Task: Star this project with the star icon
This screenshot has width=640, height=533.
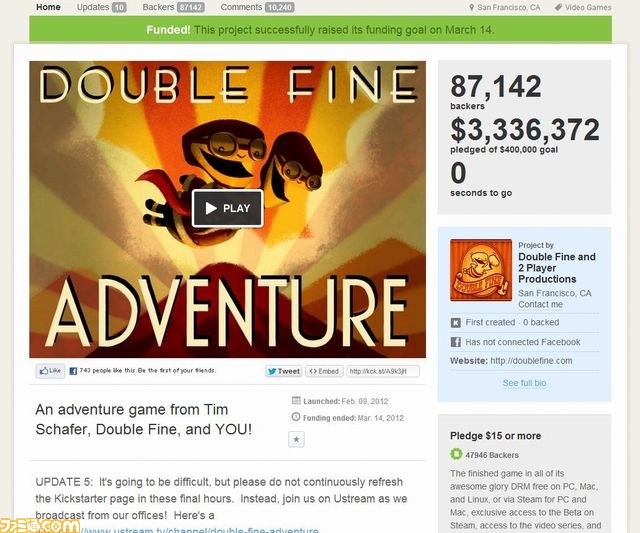Action: pyautogui.click(x=296, y=439)
